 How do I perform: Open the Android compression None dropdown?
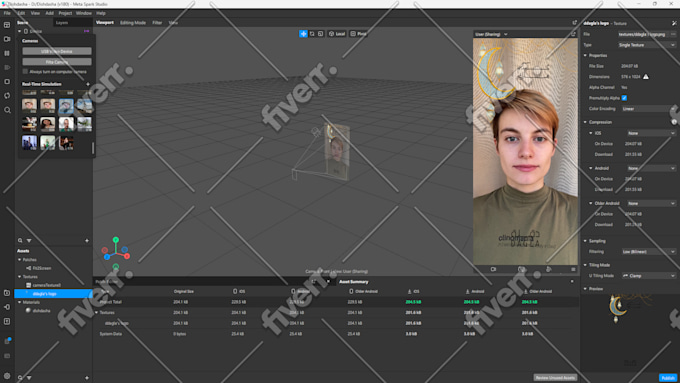tap(651, 168)
